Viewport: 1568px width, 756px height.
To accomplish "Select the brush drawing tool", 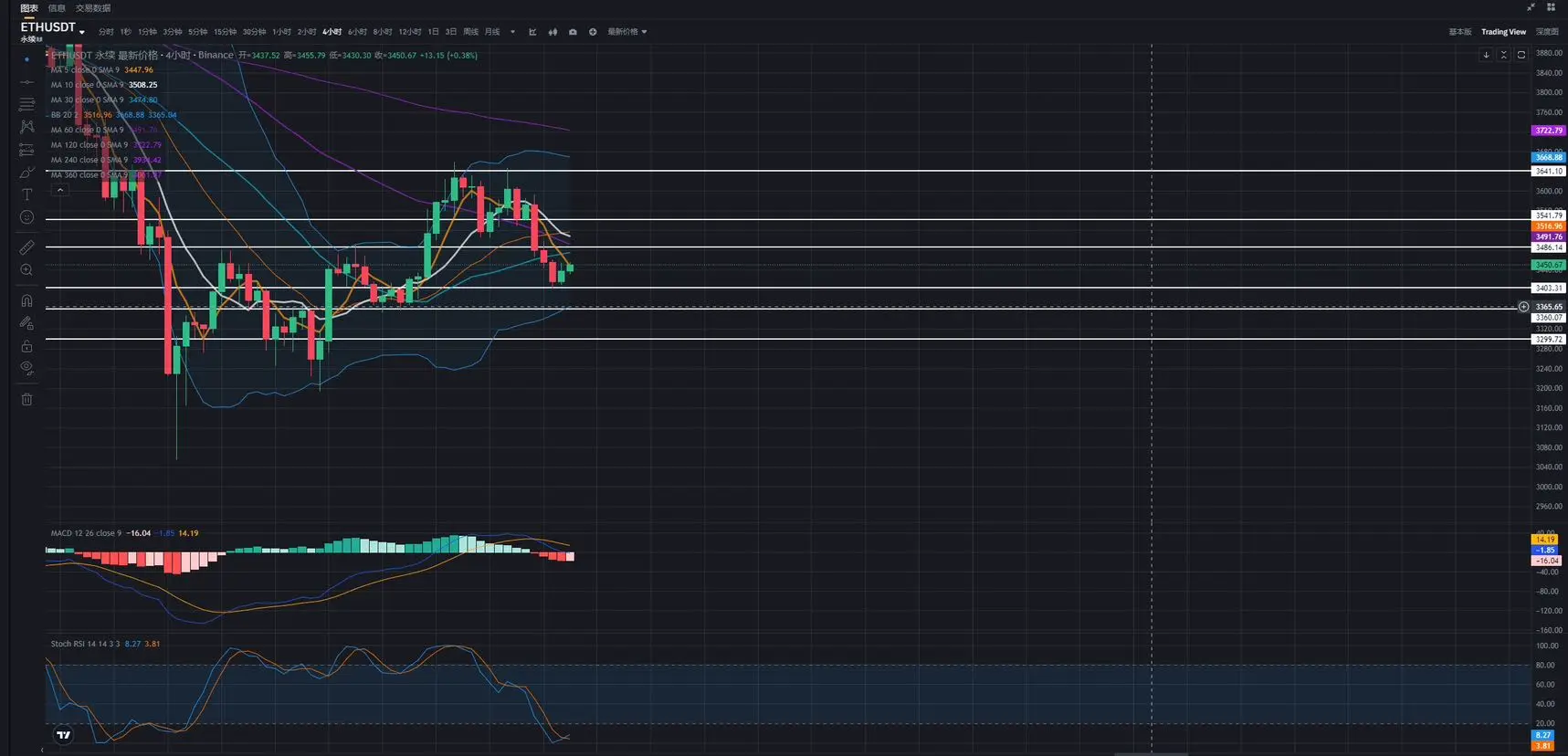I will (x=26, y=173).
